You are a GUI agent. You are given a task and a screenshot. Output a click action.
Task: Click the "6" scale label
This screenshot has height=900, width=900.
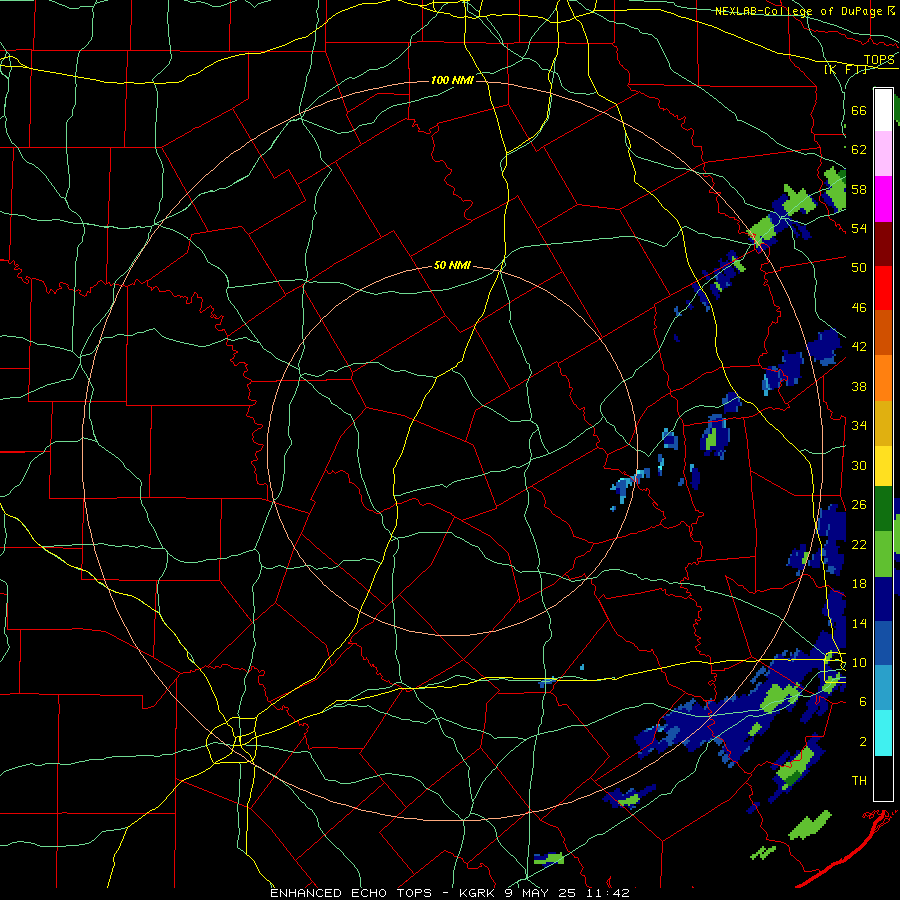coord(863,701)
